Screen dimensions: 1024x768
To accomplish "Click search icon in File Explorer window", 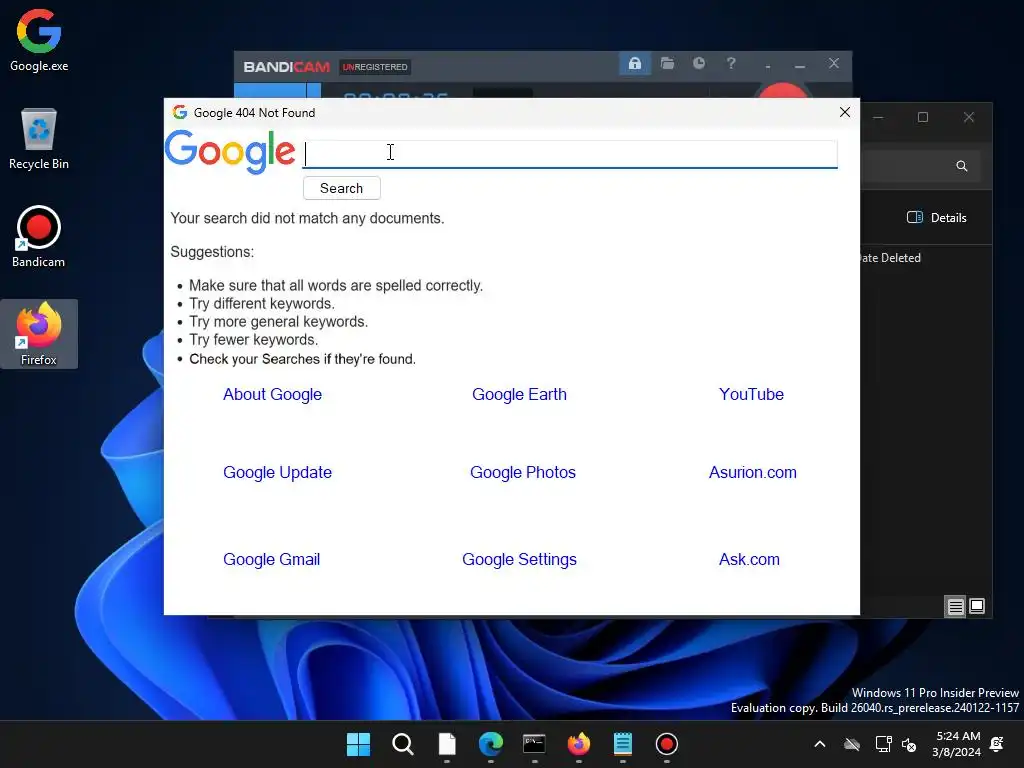I will click(x=961, y=166).
